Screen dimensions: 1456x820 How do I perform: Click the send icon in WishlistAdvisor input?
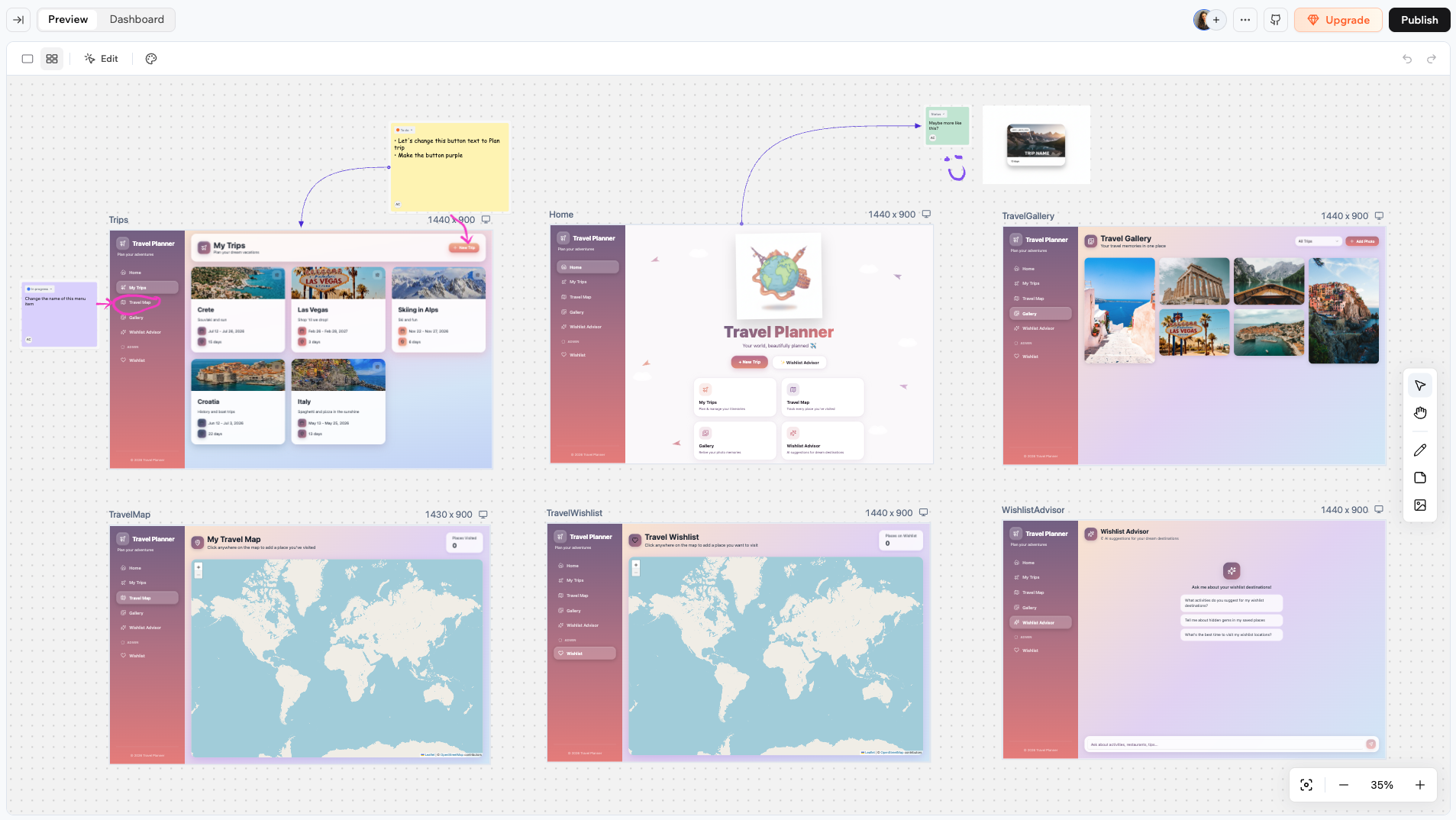coord(1370,744)
